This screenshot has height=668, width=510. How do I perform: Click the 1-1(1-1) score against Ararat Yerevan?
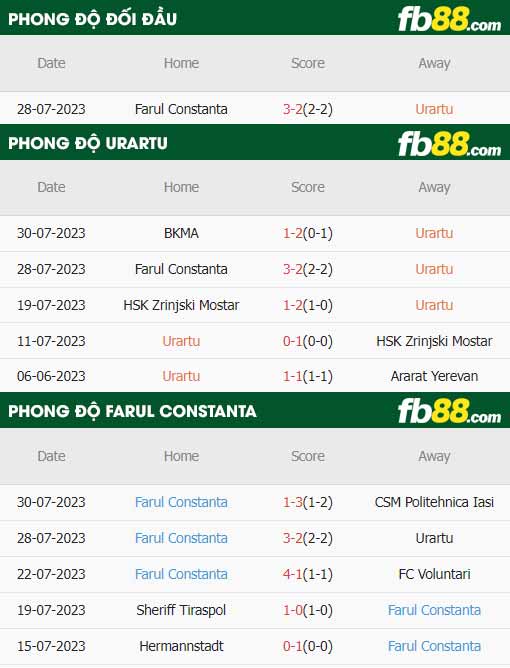308,376
